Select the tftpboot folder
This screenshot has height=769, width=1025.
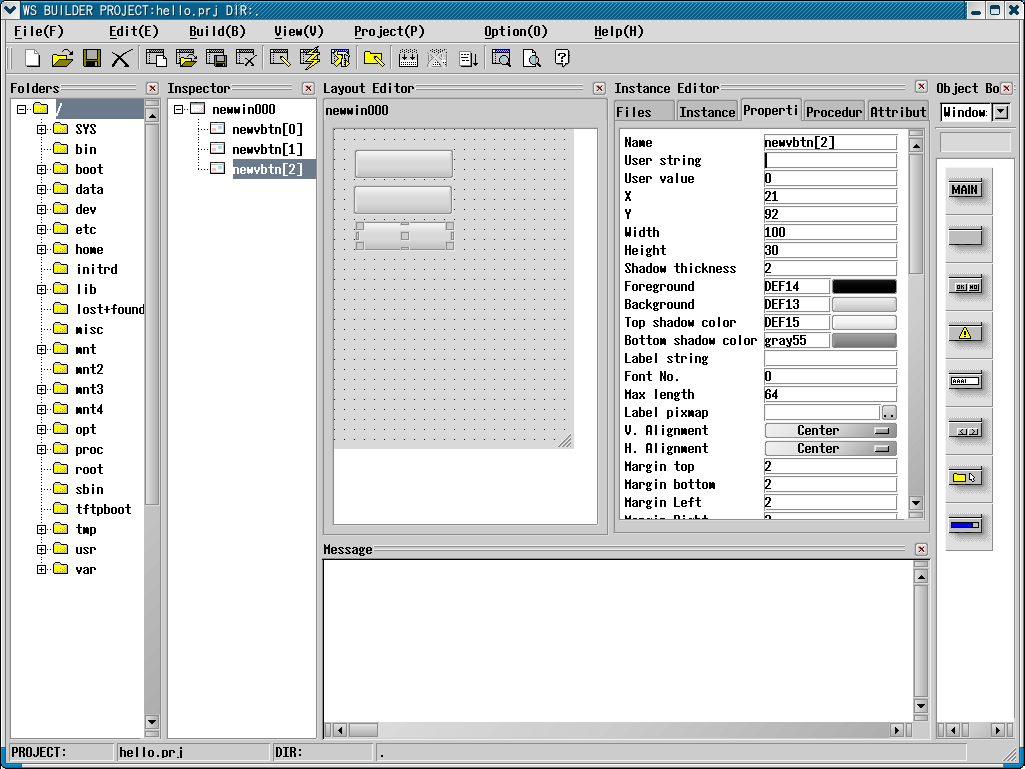tap(103, 509)
